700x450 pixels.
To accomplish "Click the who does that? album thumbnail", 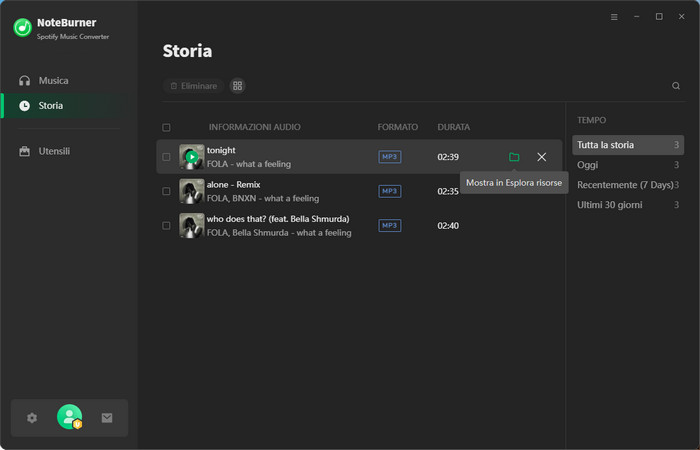I will tap(192, 225).
